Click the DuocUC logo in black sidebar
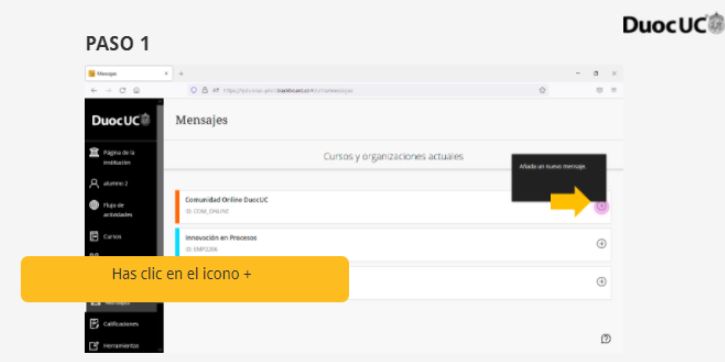The image size is (725, 362). pos(121,120)
